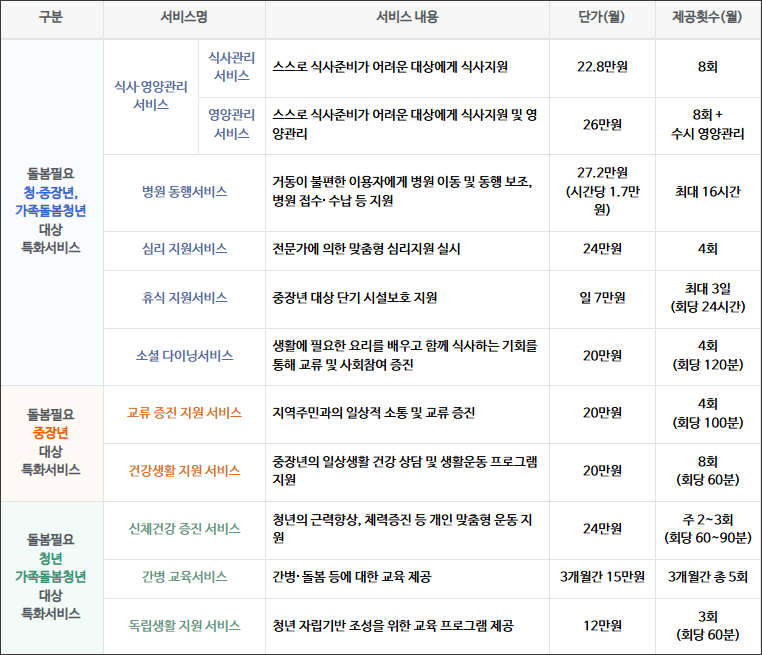Click the 심리 지원서비스 service name
Viewport: 762px width, 655px height.
184,249
